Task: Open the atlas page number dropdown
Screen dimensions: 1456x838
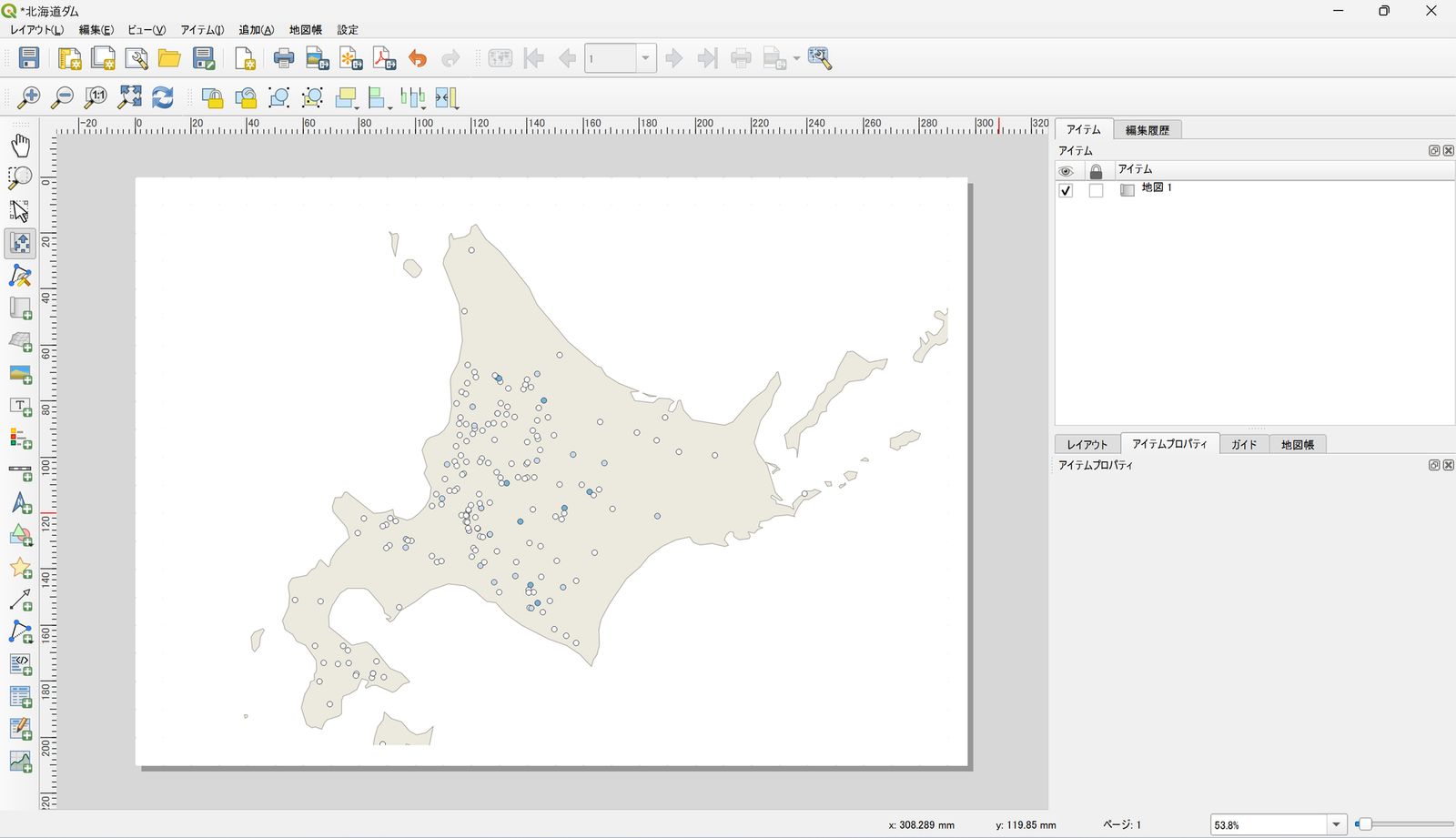Action: click(645, 58)
